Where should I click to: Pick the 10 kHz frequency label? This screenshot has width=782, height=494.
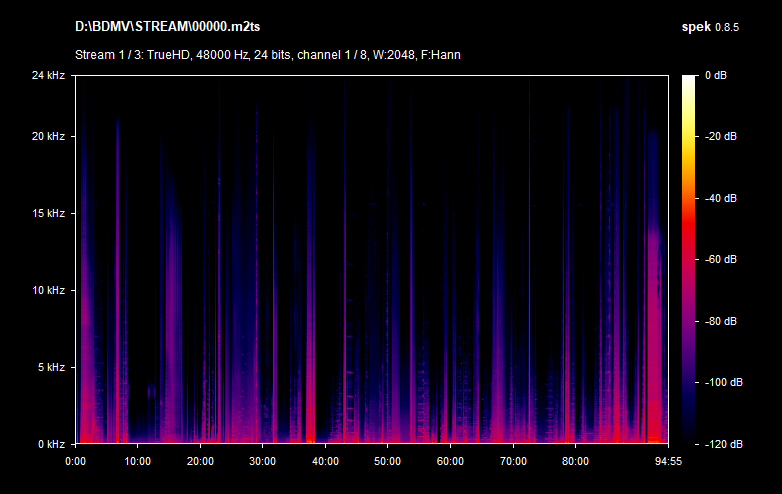(48, 290)
